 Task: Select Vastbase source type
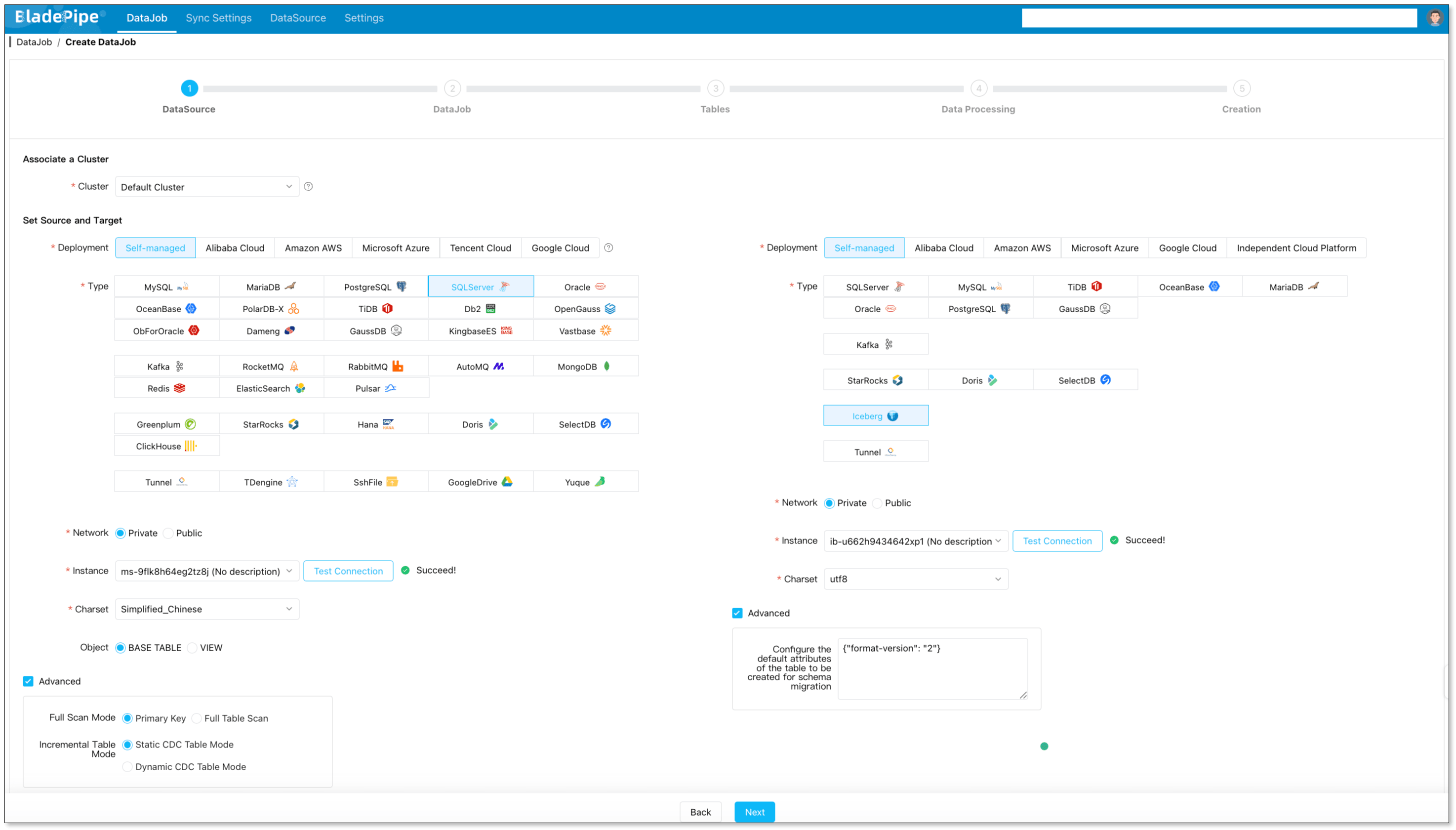(x=585, y=331)
